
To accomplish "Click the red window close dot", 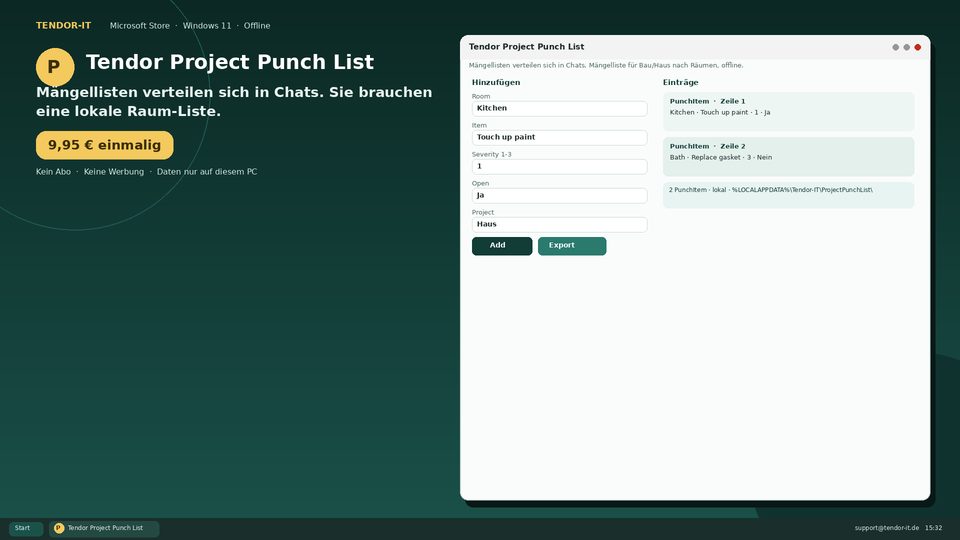I will click(x=917, y=47).
